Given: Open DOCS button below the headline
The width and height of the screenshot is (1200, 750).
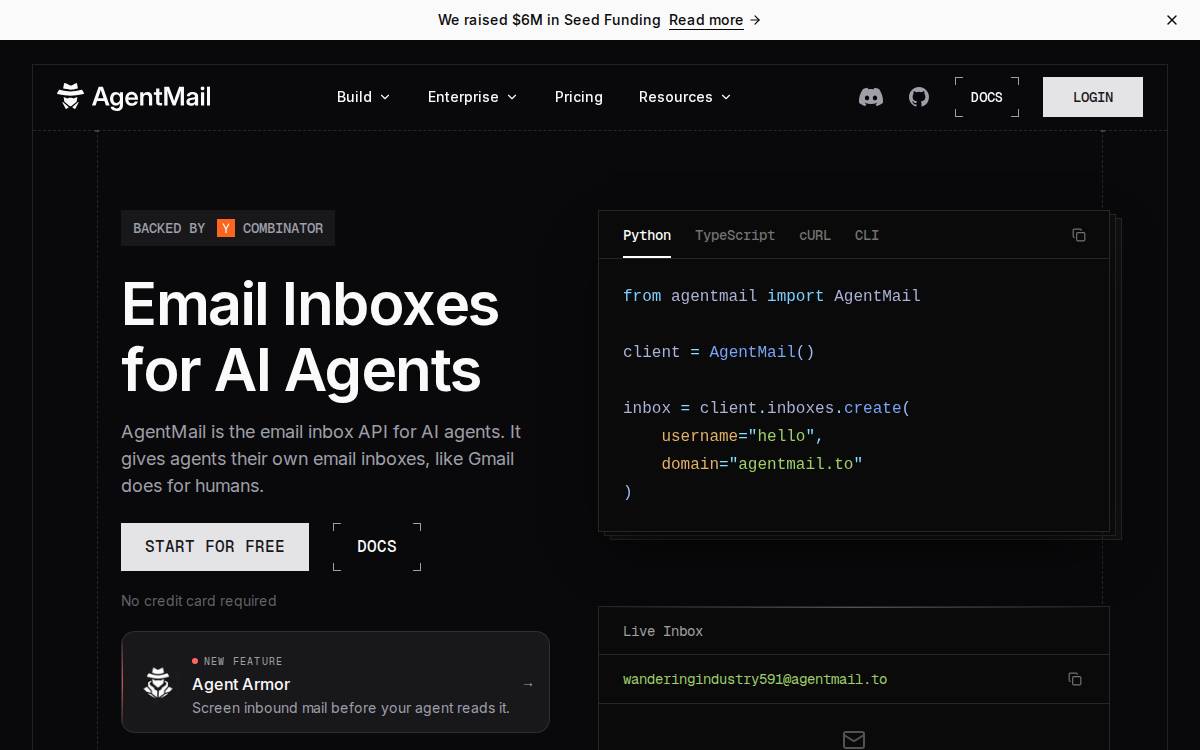Looking at the screenshot, I should pyautogui.click(x=377, y=547).
